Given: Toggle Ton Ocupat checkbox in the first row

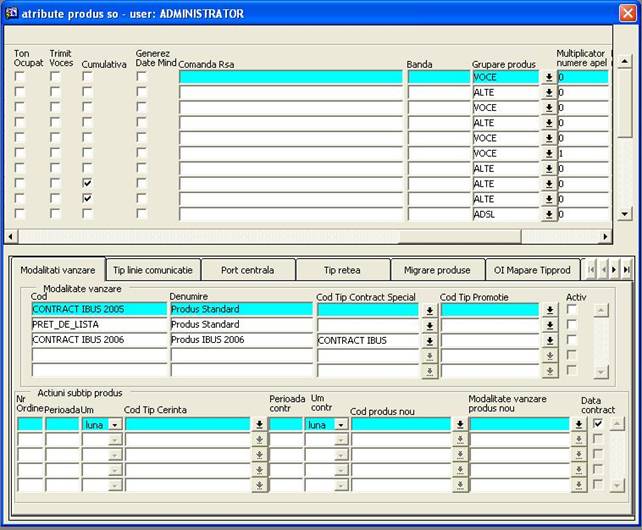Looking at the screenshot, I should coord(20,77).
